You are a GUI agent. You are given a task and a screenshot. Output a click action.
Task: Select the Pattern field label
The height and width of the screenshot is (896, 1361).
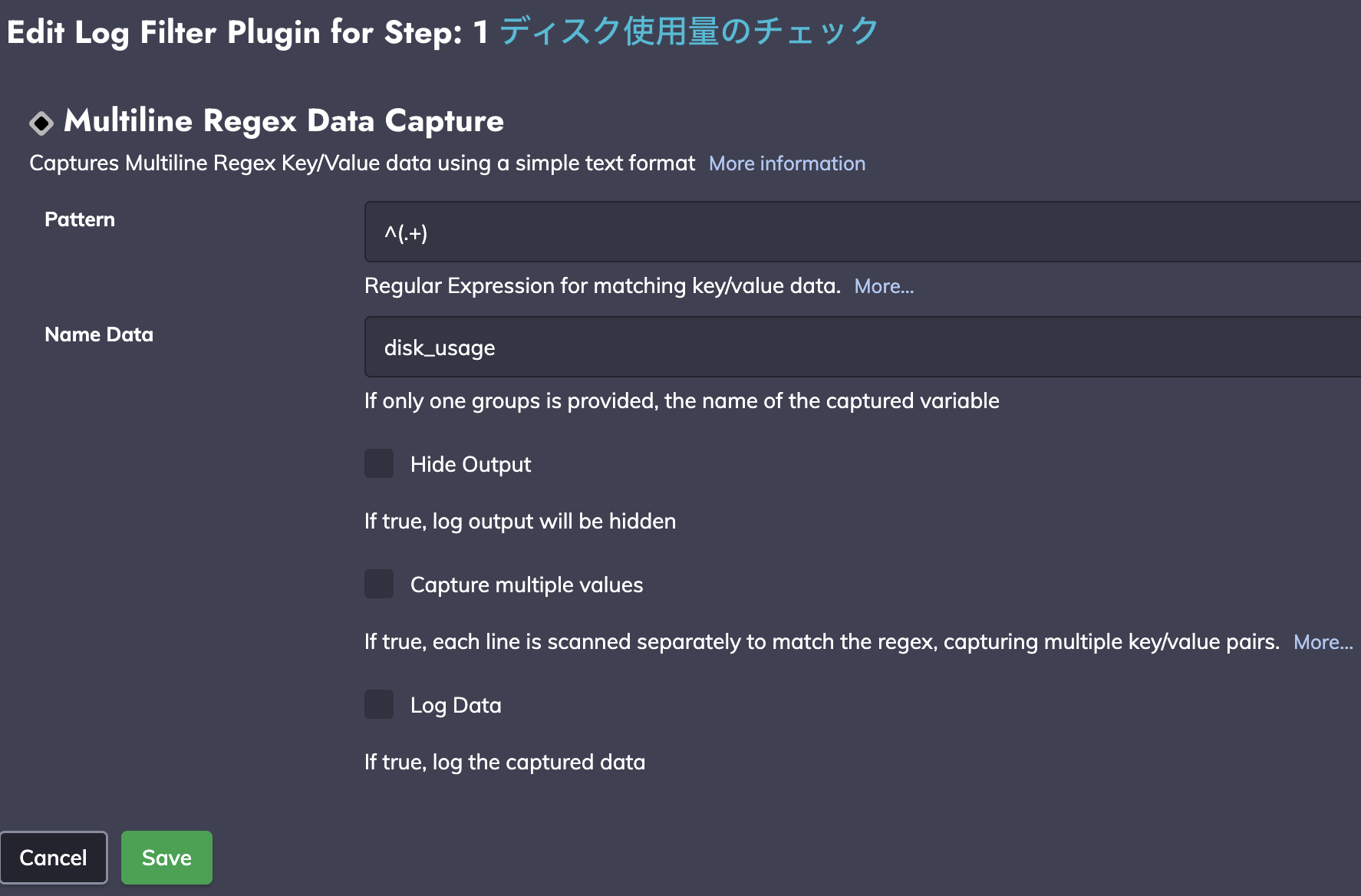(80, 219)
